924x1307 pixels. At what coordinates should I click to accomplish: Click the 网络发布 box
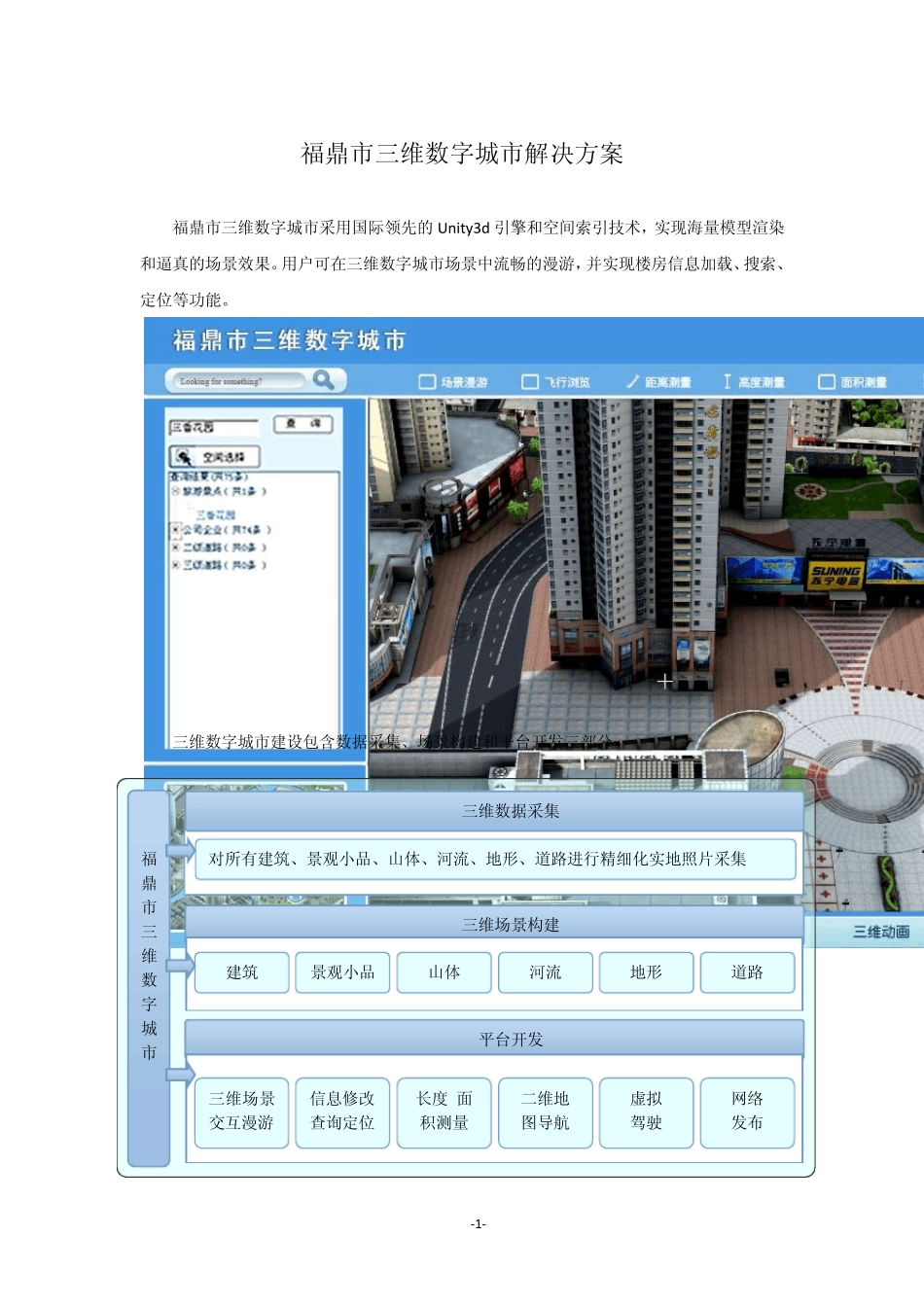click(748, 1112)
